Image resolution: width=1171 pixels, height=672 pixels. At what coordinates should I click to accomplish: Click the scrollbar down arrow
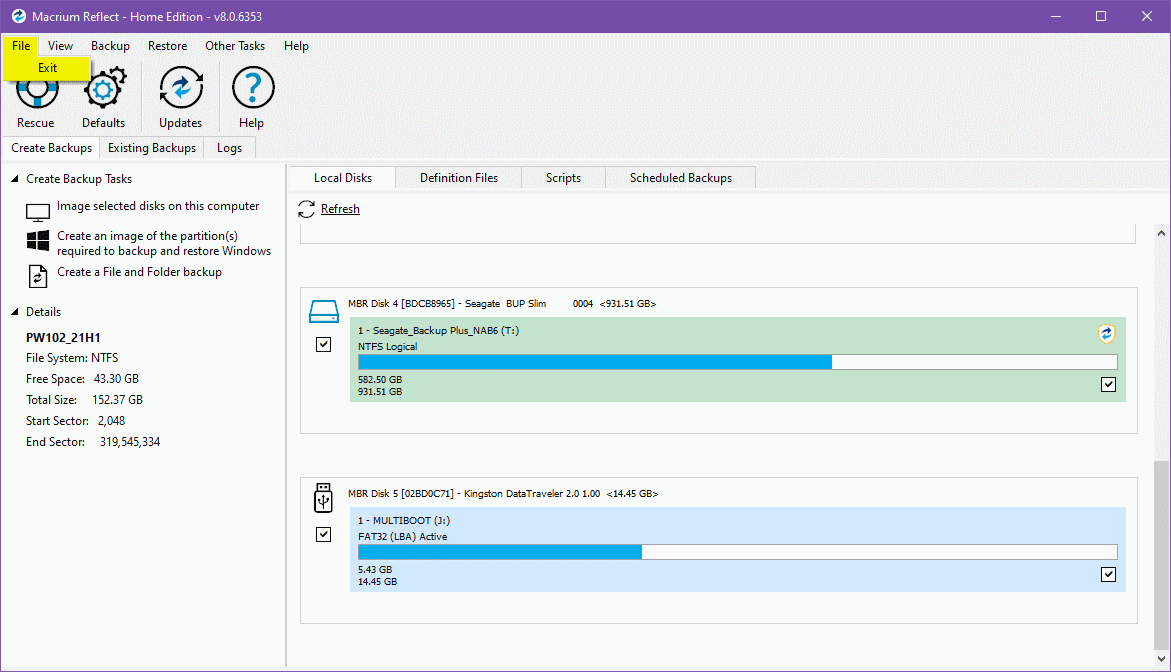click(x=1161, y=659)
